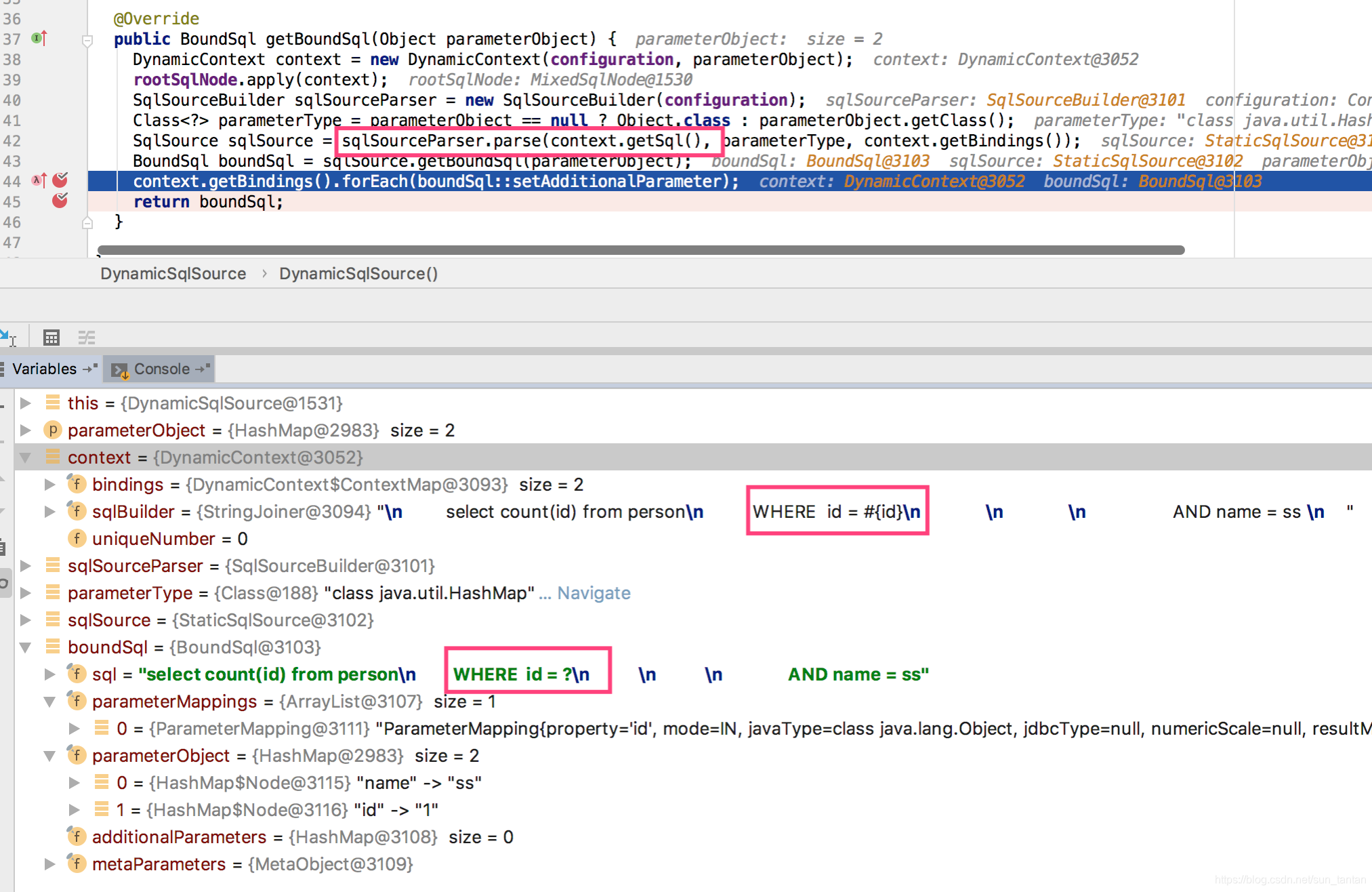This screenshot has width=1372, height=892.
Task: Click the list settings icon in debugger toolbar
Action: point(87,337)
